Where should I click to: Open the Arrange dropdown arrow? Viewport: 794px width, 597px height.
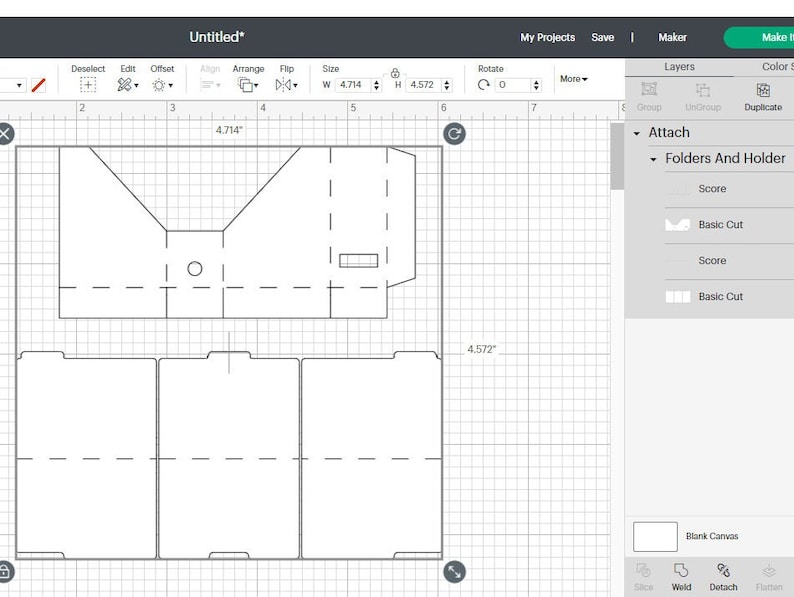(x=256, y=86)
